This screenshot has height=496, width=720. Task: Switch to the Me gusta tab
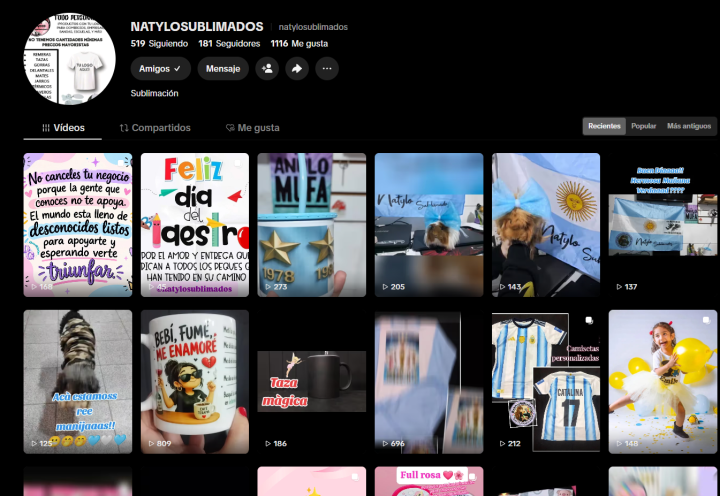pyautogui.click(x=253, y=128)
